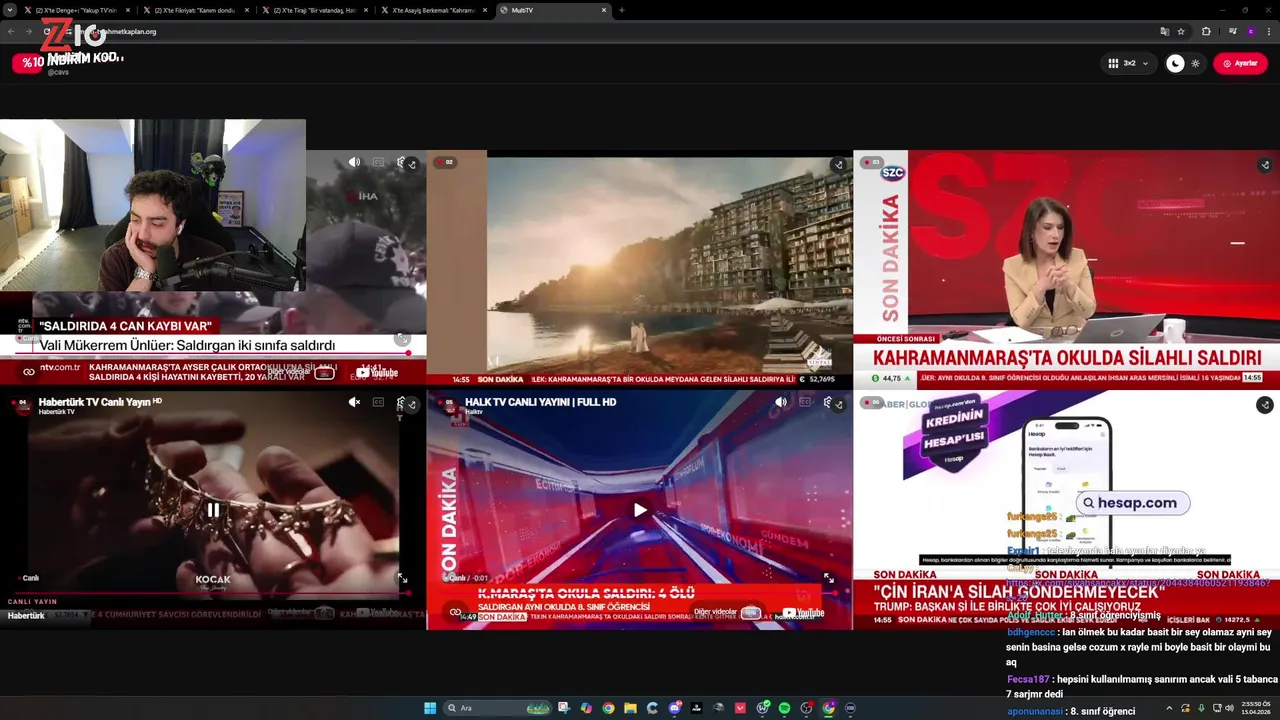Open the HALK TV CANLI YAYINI title link
This screenshot has width=1280, height=720.
pyautogui.click(x=540, y=402)
